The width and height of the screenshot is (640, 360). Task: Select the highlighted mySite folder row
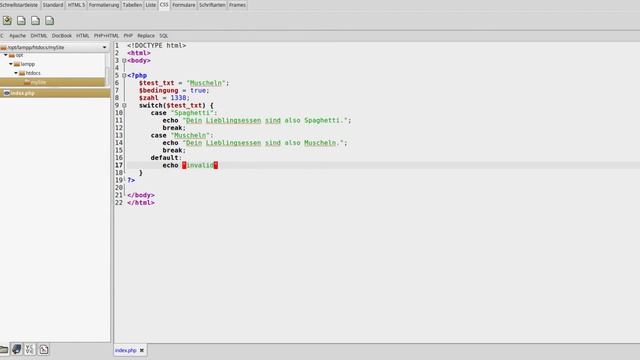click(52, 82)
